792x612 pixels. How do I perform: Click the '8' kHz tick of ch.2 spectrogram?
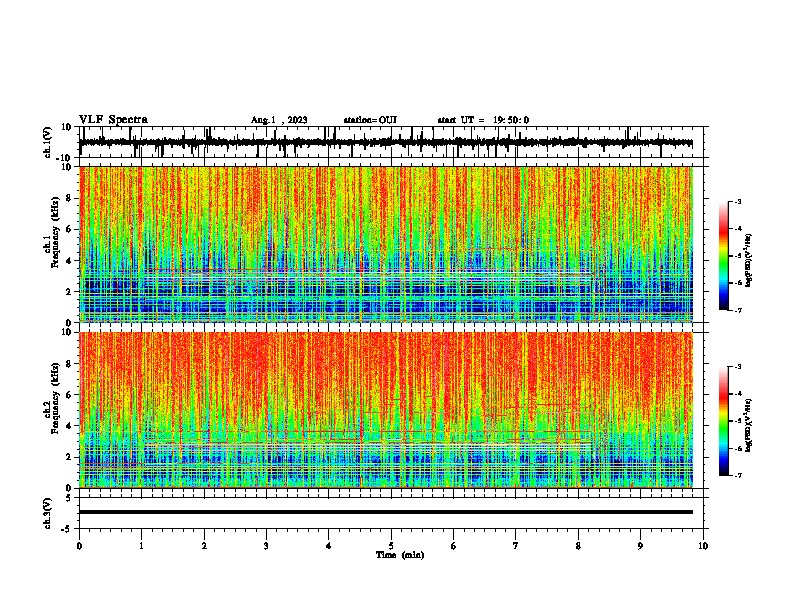tap(70, 364)
